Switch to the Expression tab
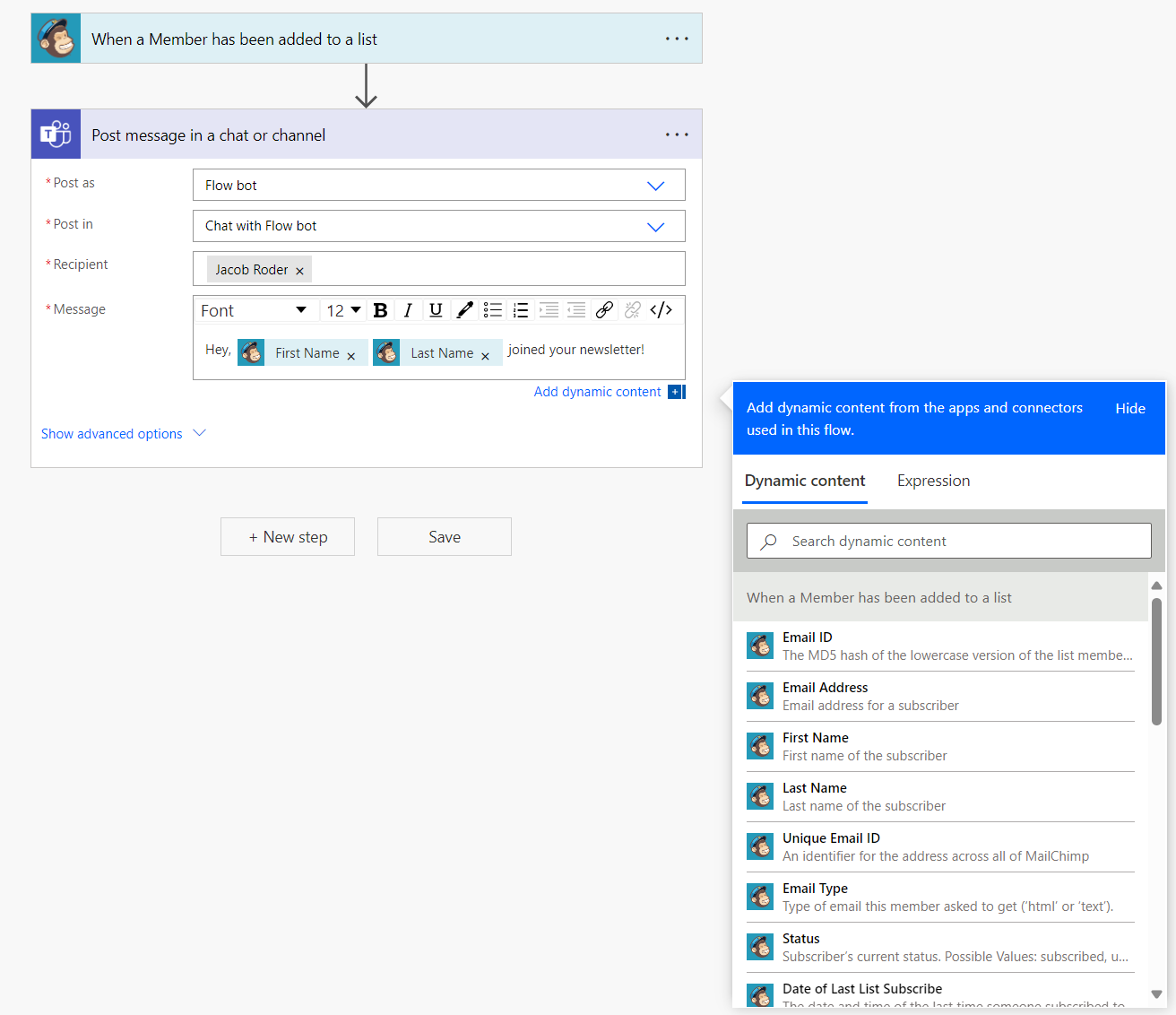The image size is (1176, 1015). pyautogui.click(x=933, y=481)
